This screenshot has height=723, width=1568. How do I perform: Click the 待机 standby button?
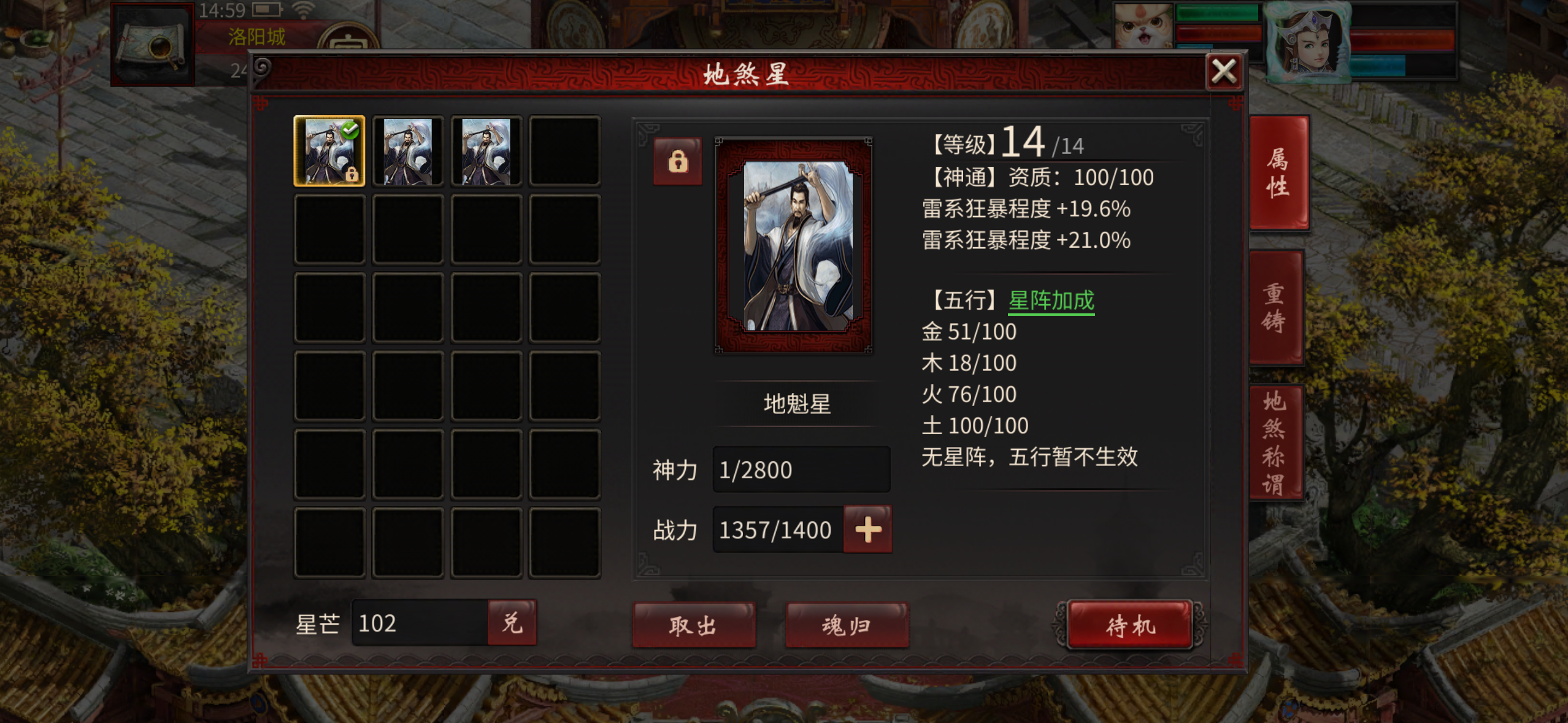click(x=1130, y=625)
